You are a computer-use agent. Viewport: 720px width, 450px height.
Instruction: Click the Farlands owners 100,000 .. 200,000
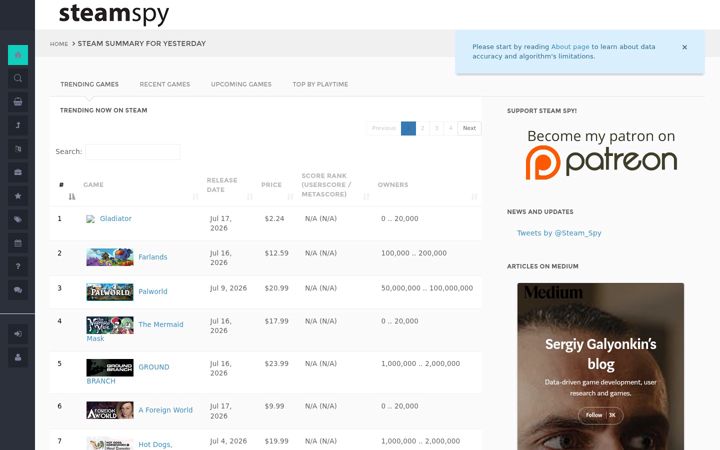tap(414, 253)
